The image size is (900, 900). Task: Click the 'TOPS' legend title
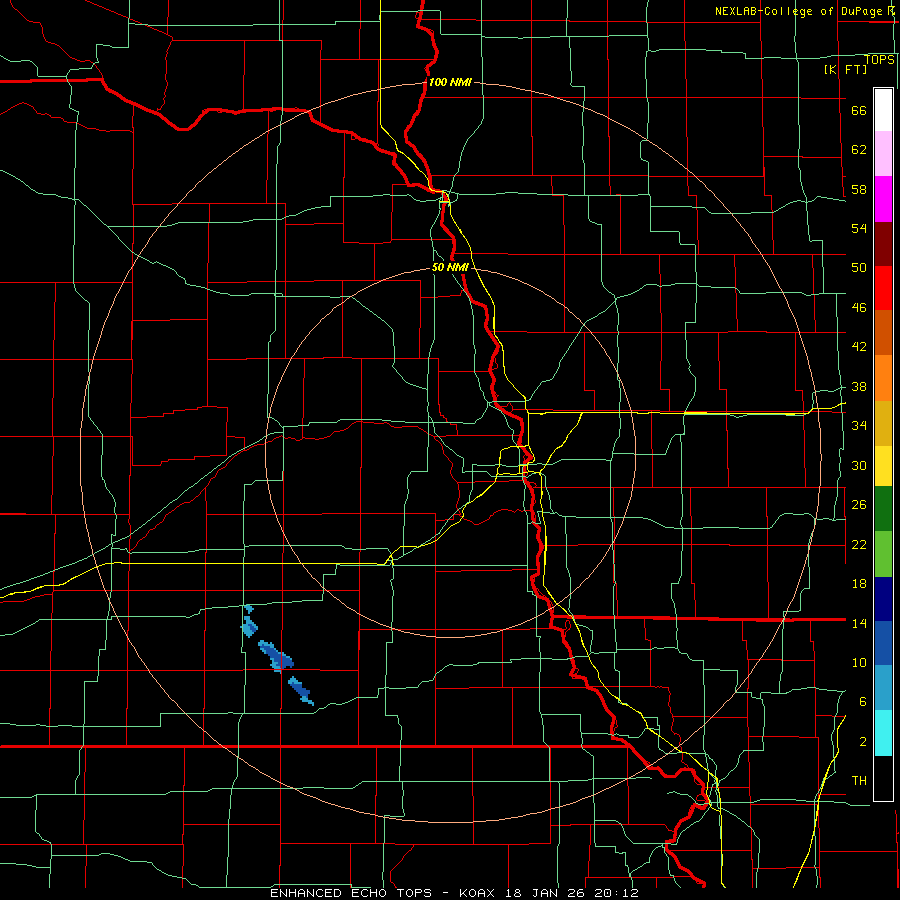click(879, 60)
